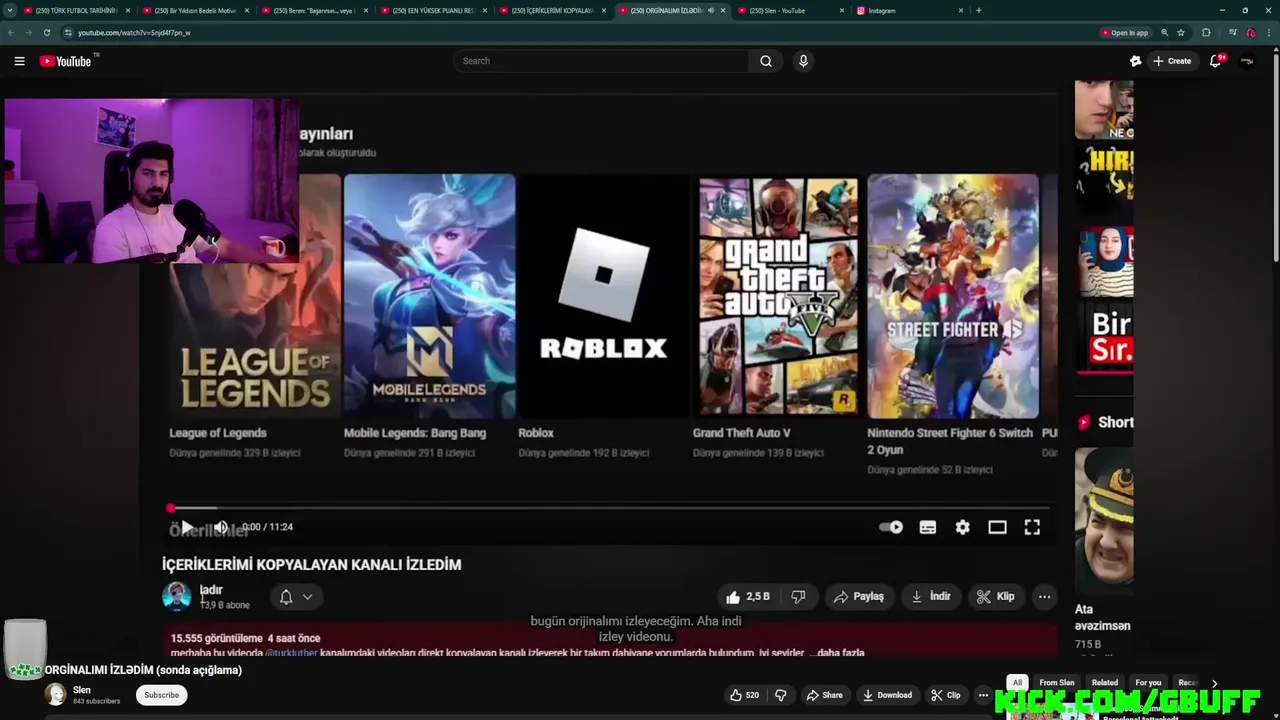Like the Slen video with 520 likes
The image size is (1280, 720).
tap(743, 695)
